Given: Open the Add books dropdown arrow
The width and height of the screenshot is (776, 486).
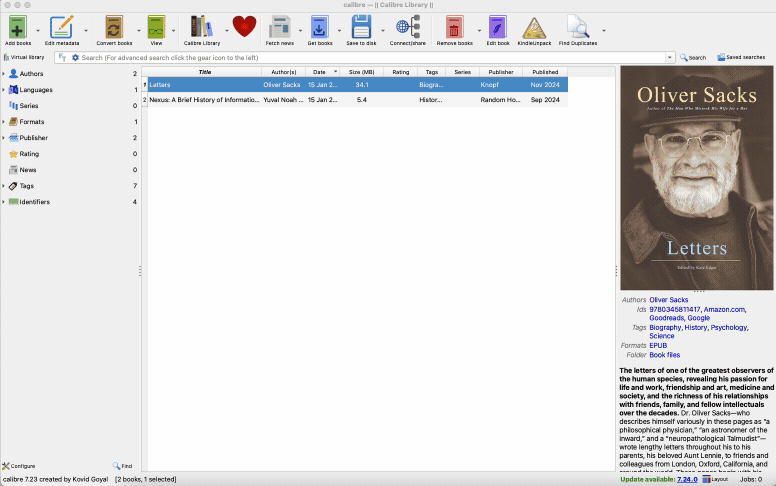Looking at the screenshot, I should click(38, 31).
